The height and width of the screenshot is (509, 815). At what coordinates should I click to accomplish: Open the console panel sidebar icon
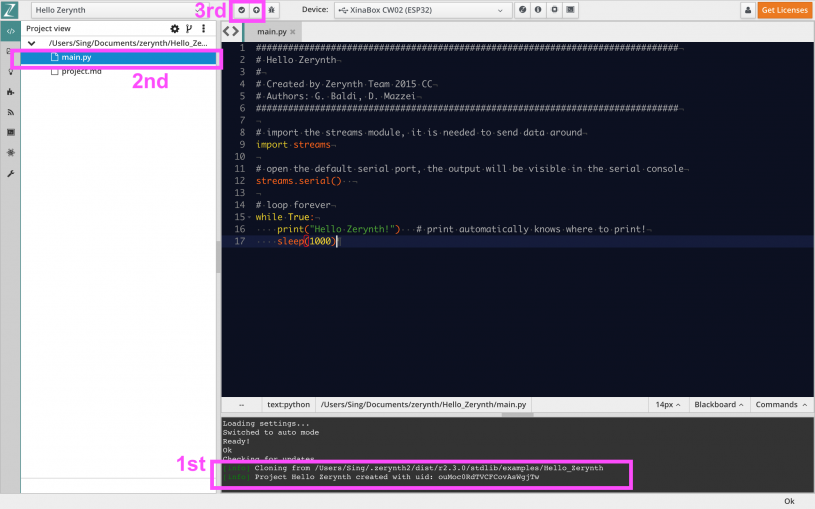10,133
